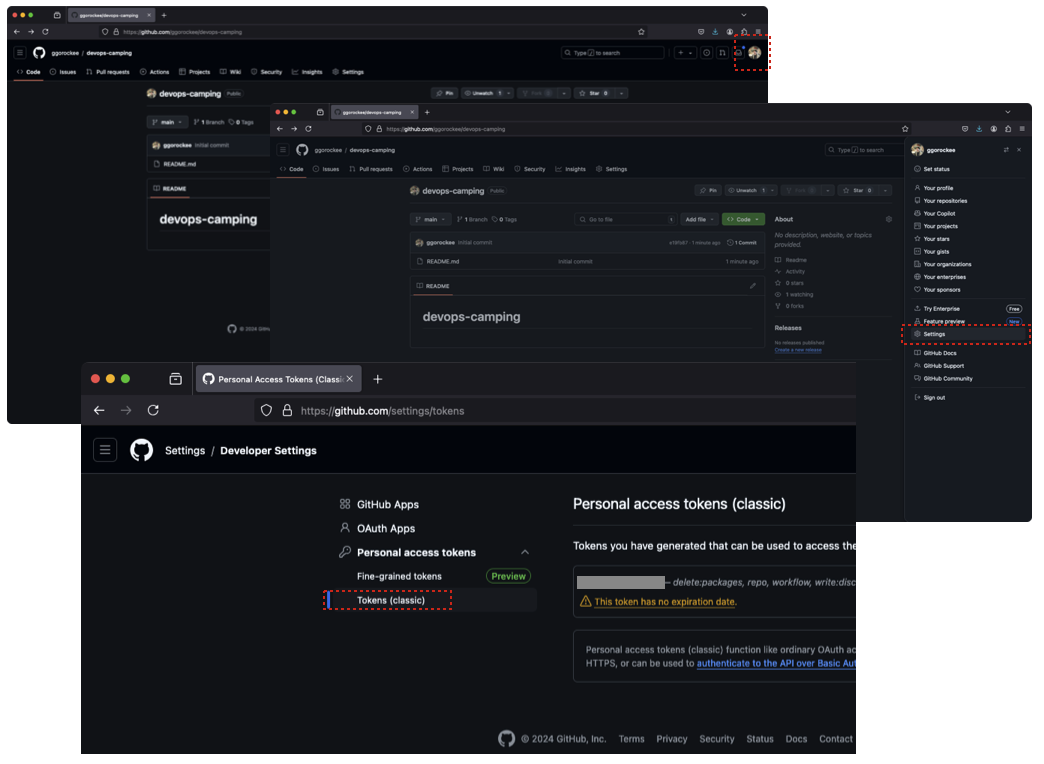The image size is (1044, 764).
Task: Click the GitHub logo beside Settings breadcrumb
Action: pos(141,451)
